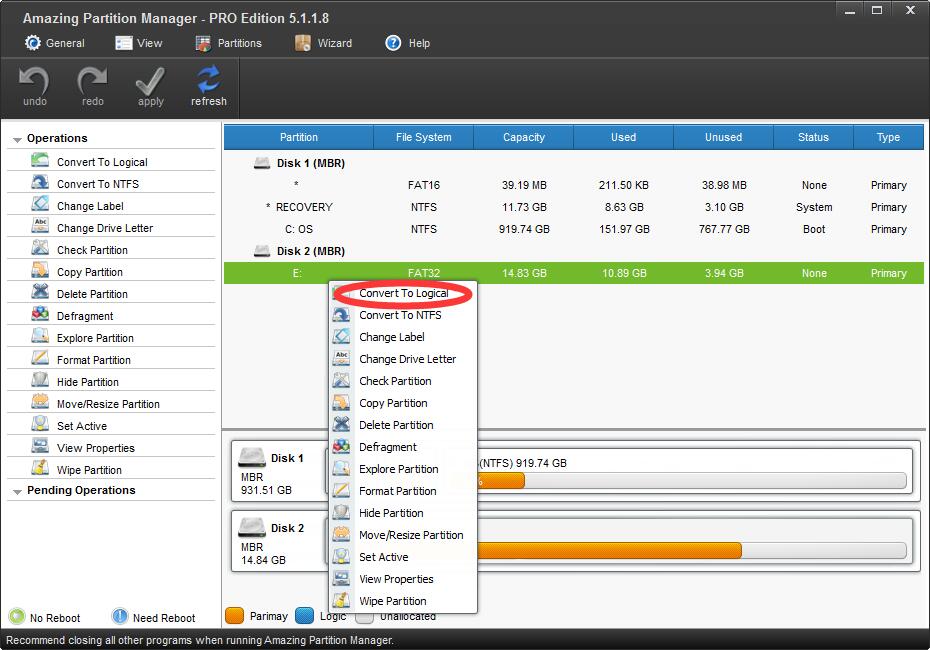Sort by the Capacity column header
930x650 pixels.
tap(524, 137)
